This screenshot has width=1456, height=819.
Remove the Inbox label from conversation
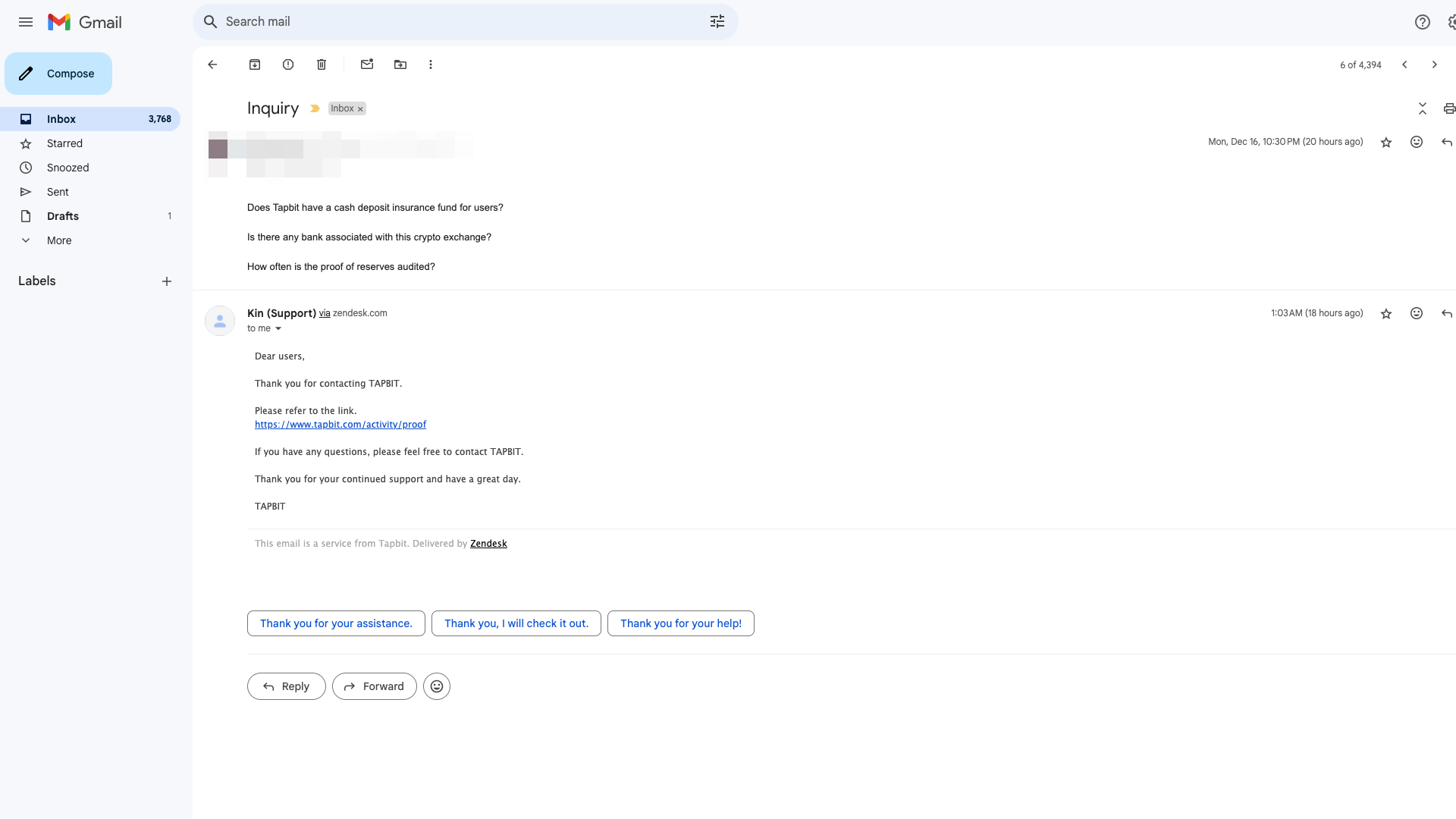[360, 109]
